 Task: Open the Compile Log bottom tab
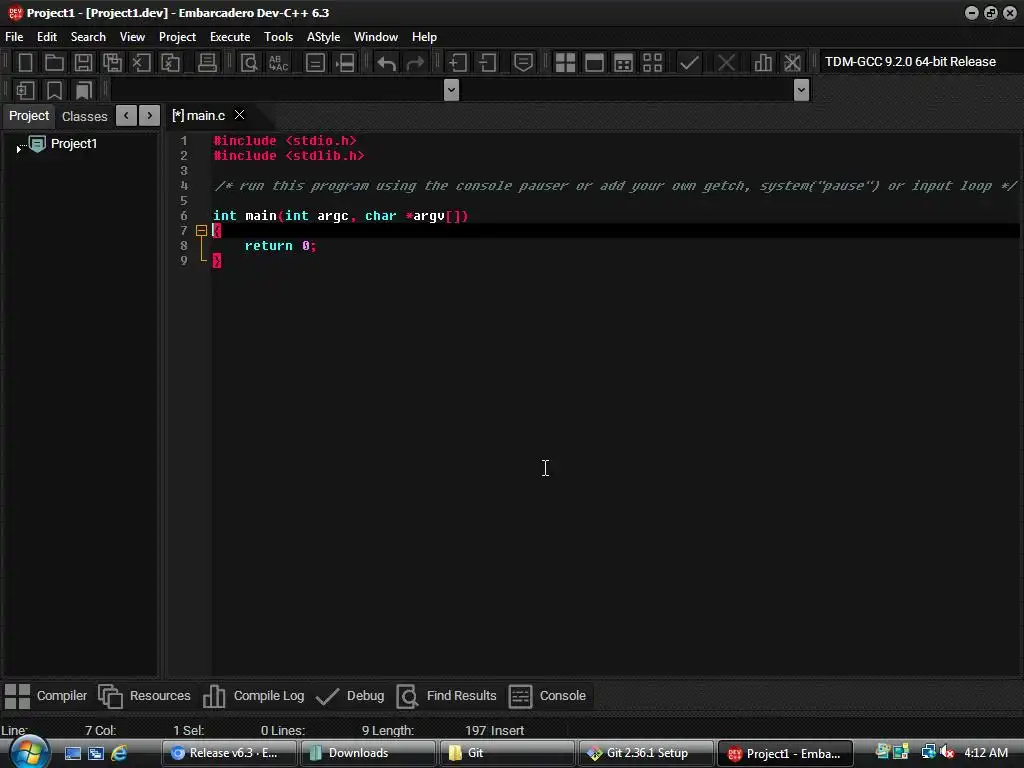pos(253,696)
